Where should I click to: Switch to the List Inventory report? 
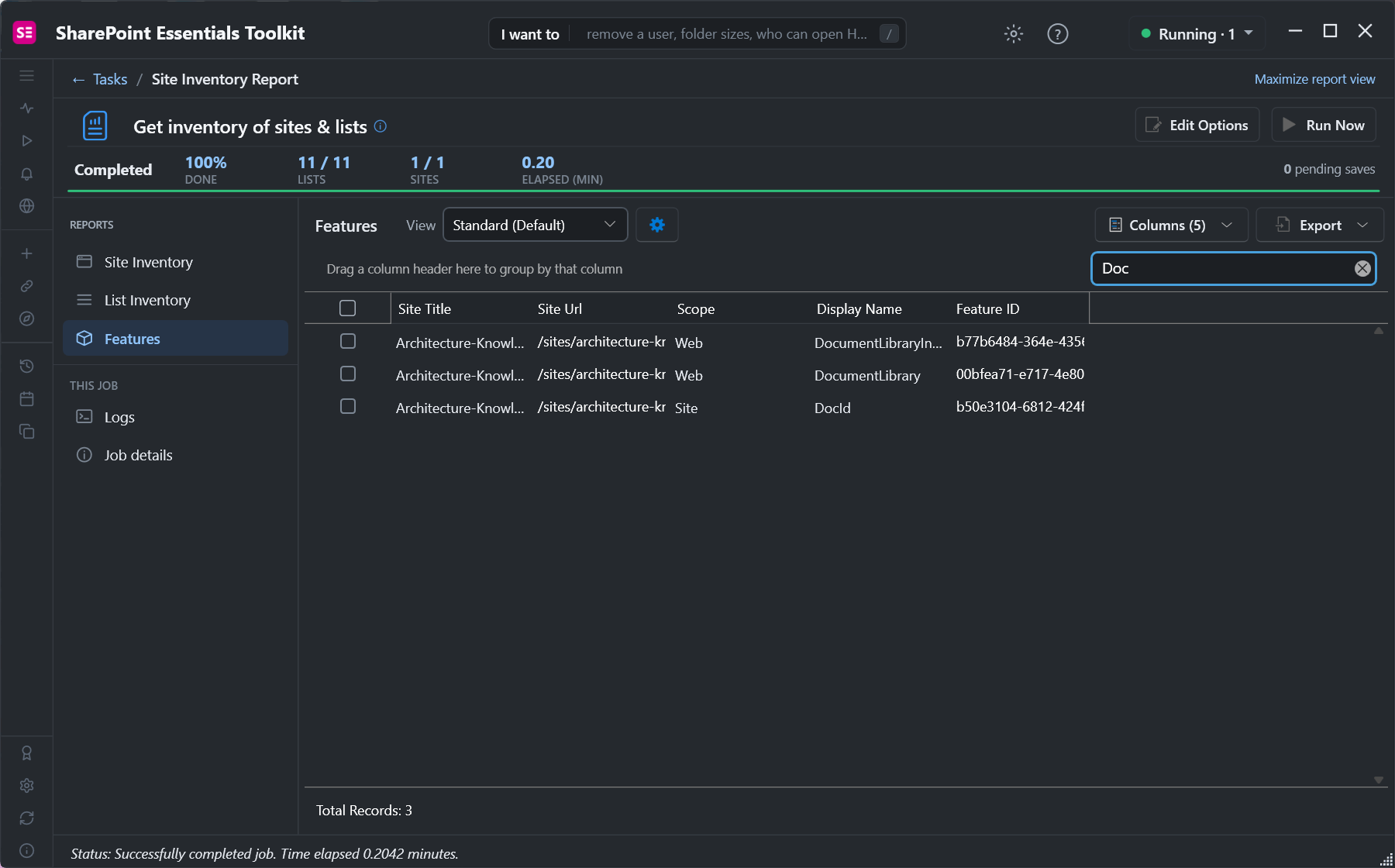coord(175,300)
